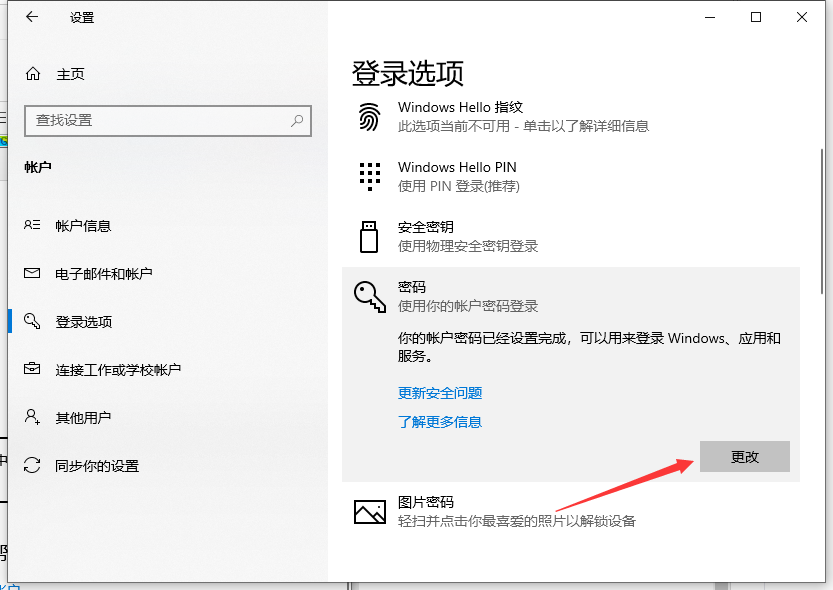Viewport: 833px width, 590px height.
Task: Click the back arrow in Settings
Action: (32, 17)
